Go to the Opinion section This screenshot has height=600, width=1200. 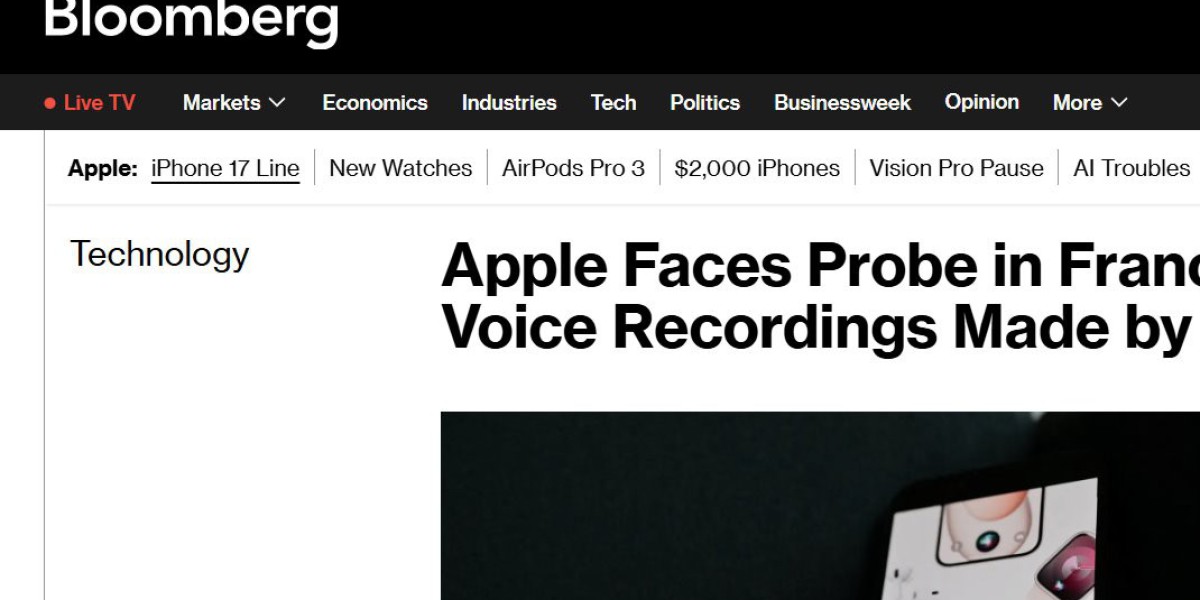(982, 102)
